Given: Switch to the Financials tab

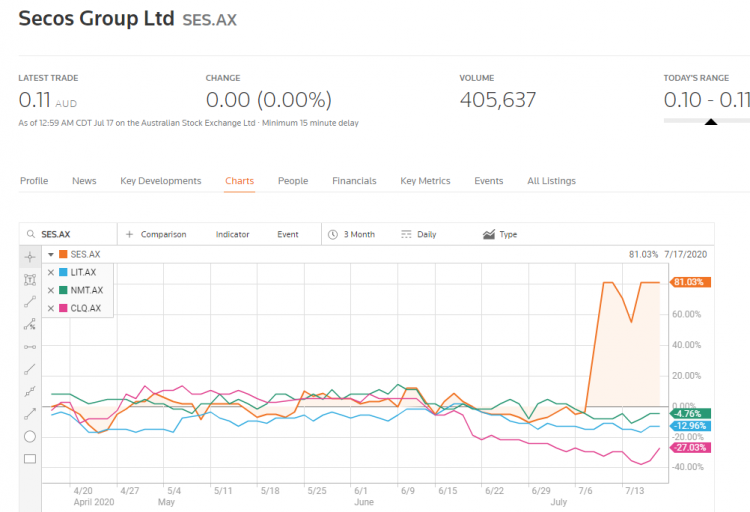Looking at the screenshot, I should coord(354,181).
